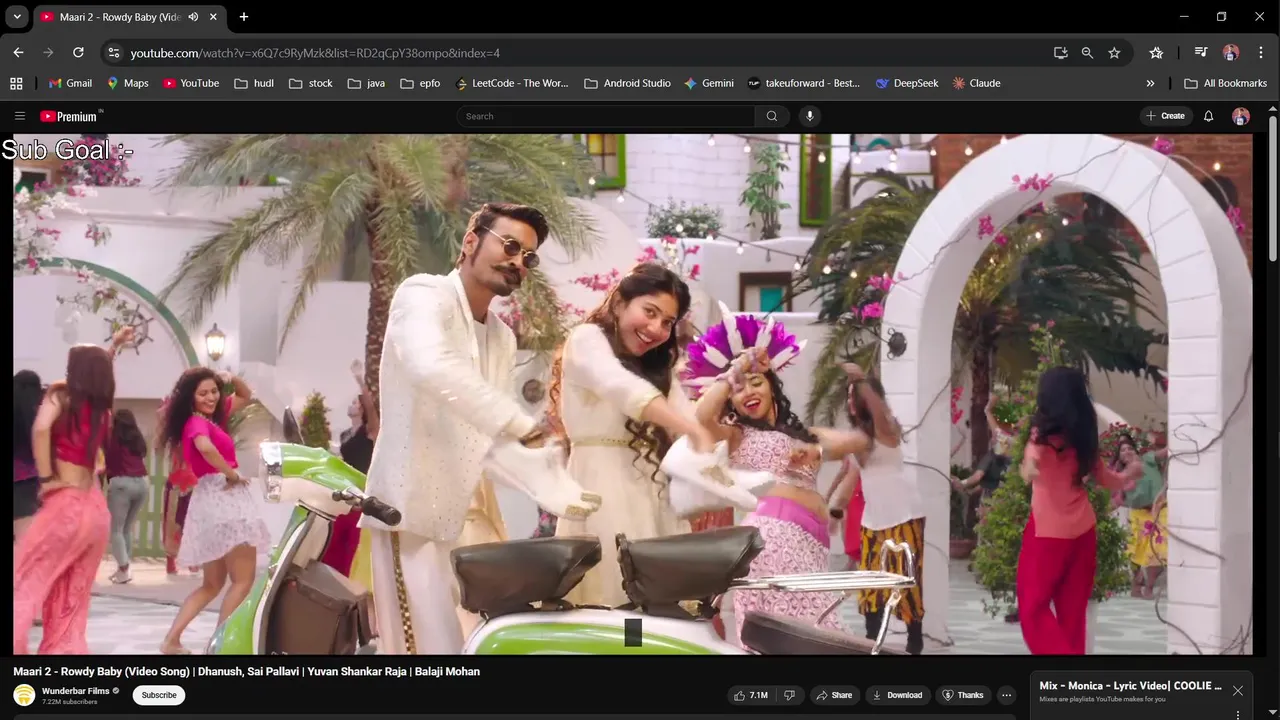Open the bookmarks star extension icon
Viewport: 1280px width, 720px height.
[1156, 53]
